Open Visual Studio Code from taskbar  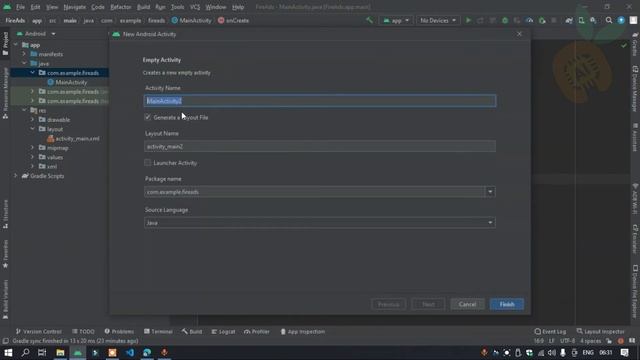pyautogui.click(x=130, y=353)
